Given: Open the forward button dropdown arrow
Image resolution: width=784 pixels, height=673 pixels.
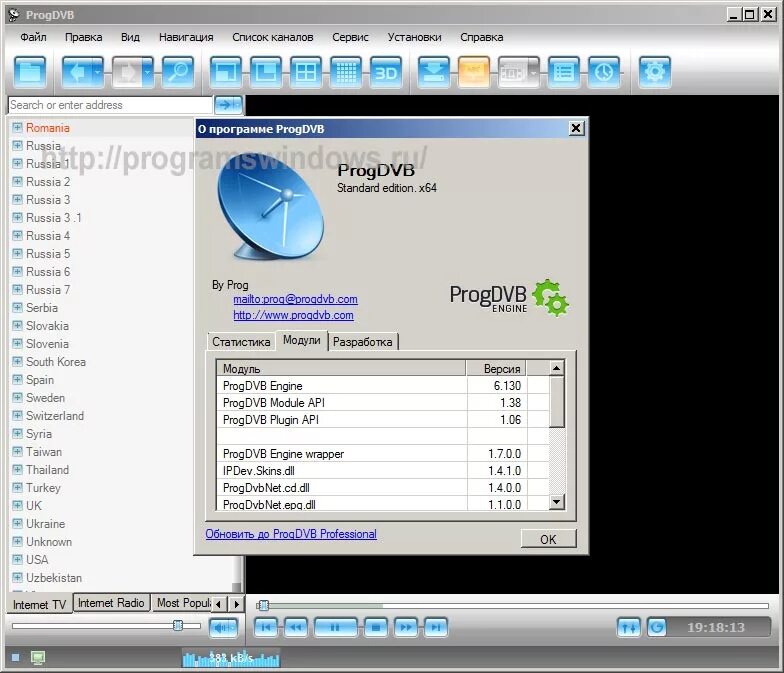Looking at the screenshot, I should click(148, 72).
